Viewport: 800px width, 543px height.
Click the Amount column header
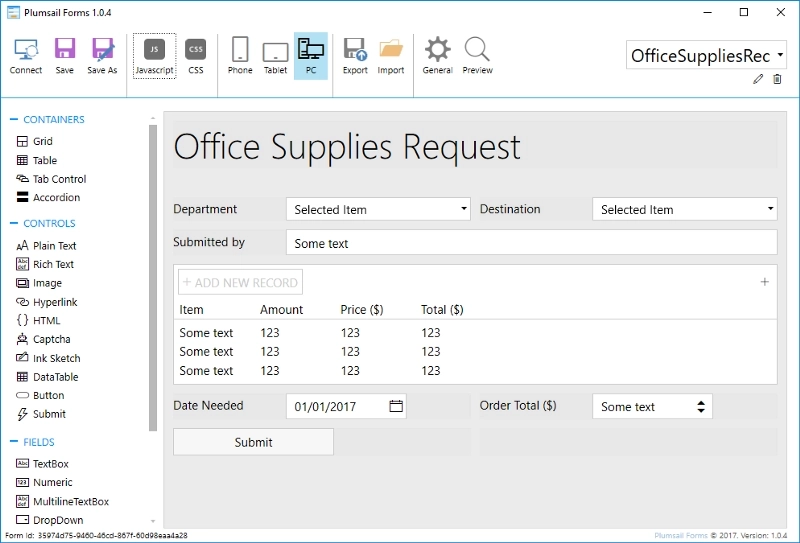[x=282, y=310]
